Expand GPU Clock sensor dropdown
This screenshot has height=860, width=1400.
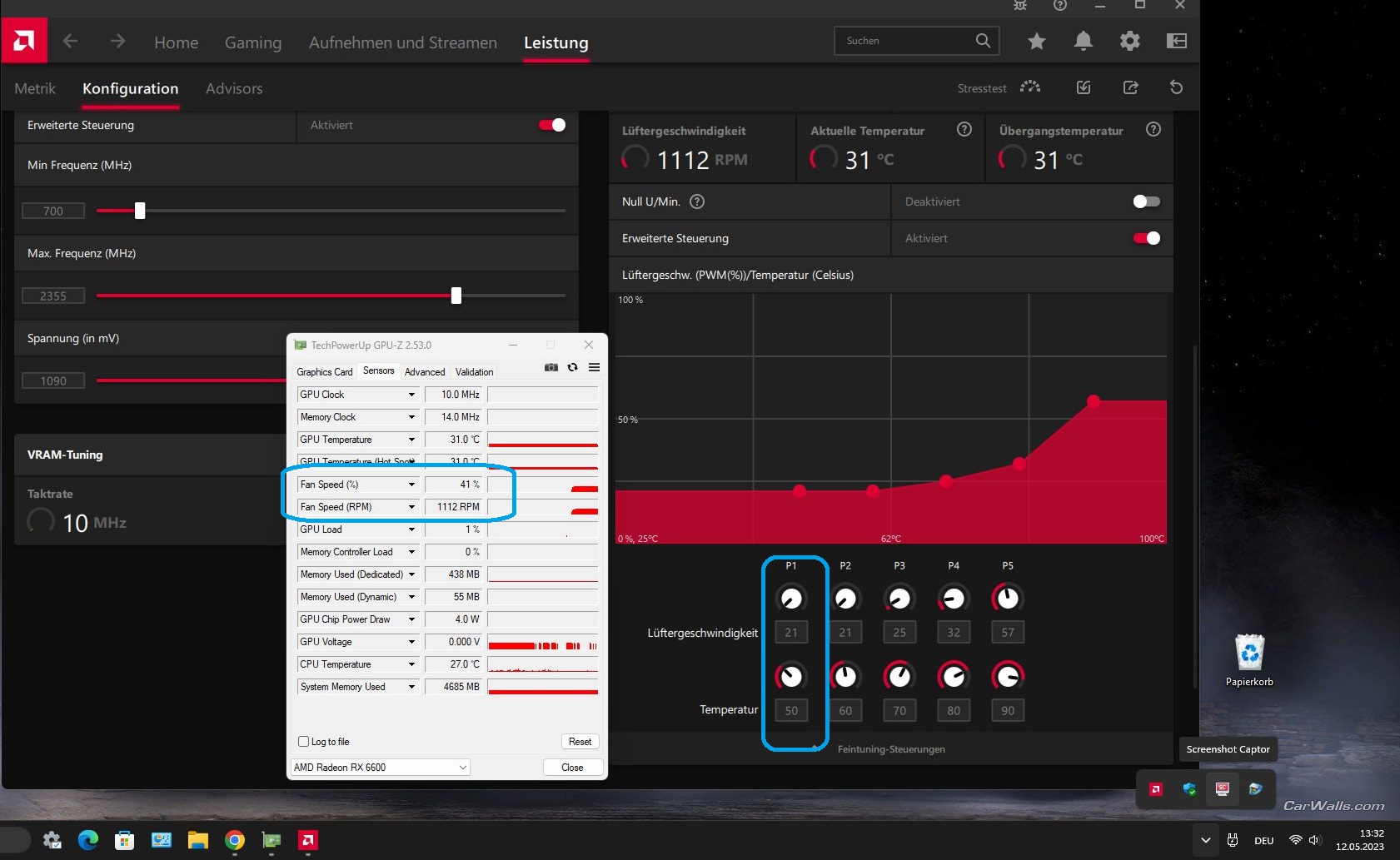coord(411,395)
